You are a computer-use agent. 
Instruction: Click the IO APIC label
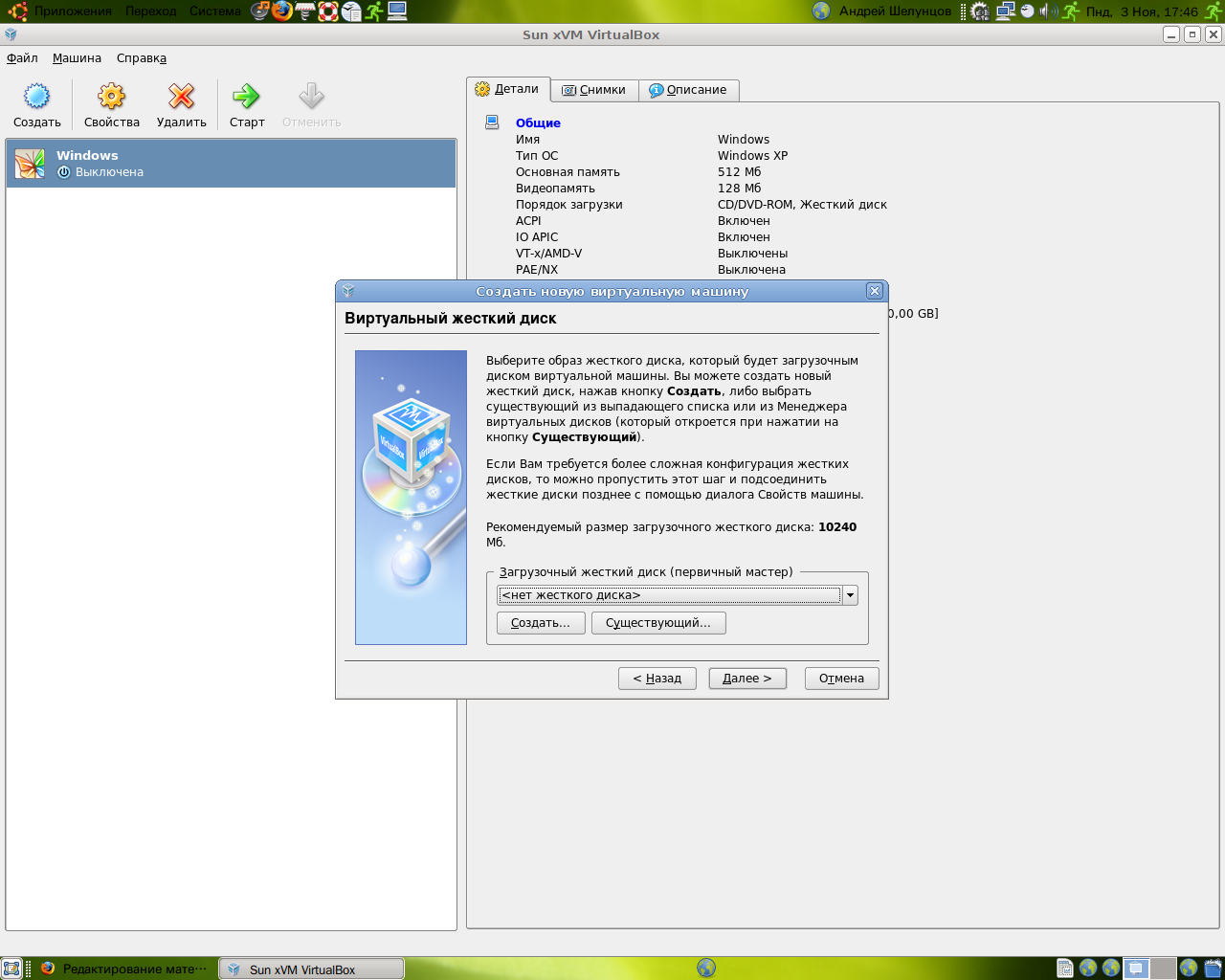coord(536,237)
